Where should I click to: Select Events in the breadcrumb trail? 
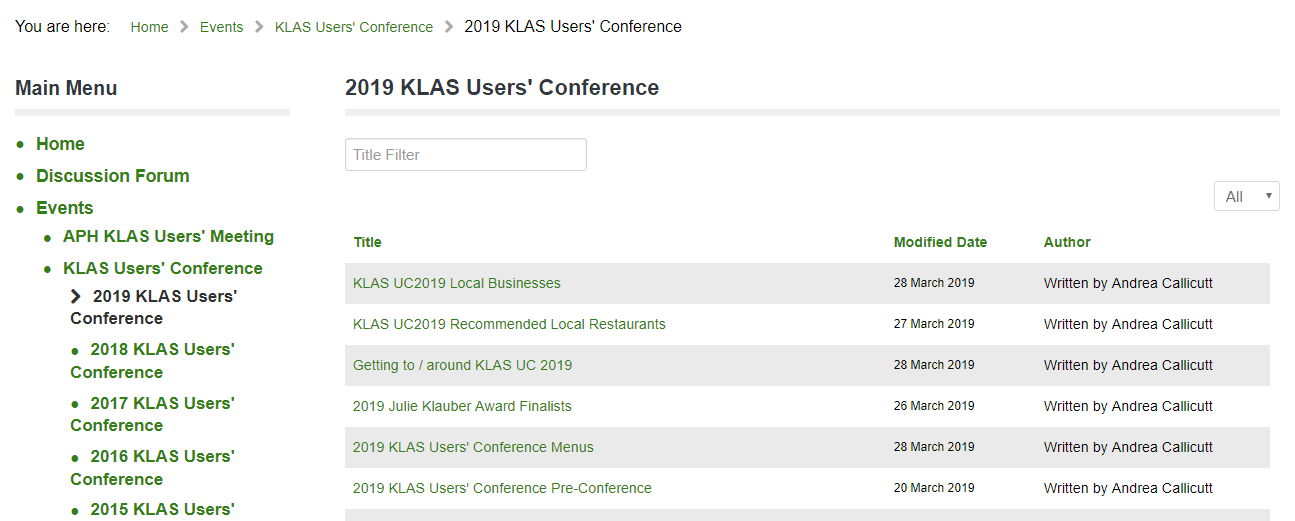[x=221, y=27]
